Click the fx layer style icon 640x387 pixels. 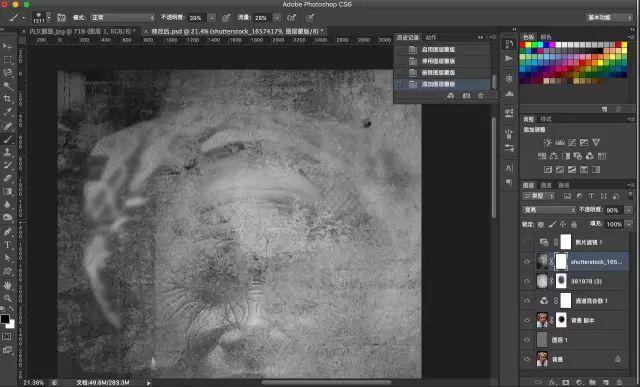[x=552, y=383]
